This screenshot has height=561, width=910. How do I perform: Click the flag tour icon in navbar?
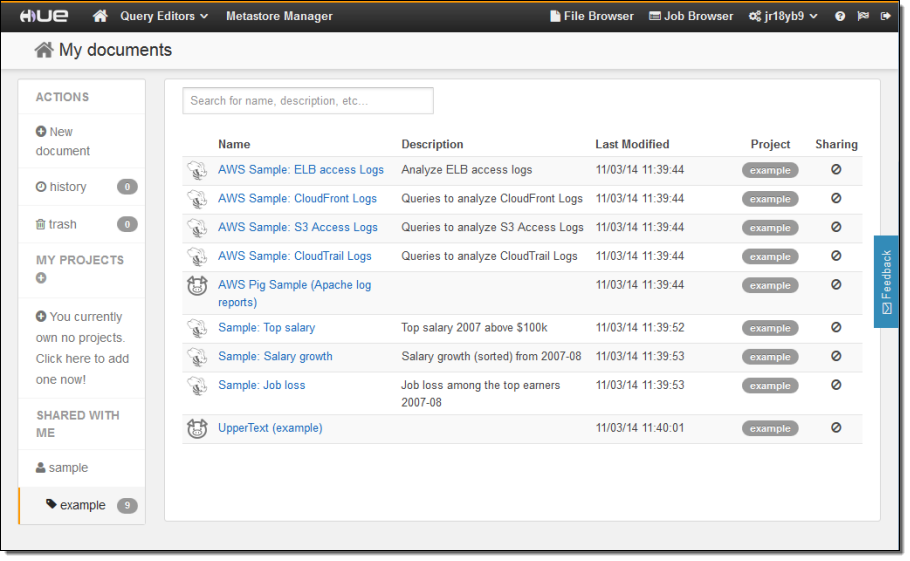863,16
